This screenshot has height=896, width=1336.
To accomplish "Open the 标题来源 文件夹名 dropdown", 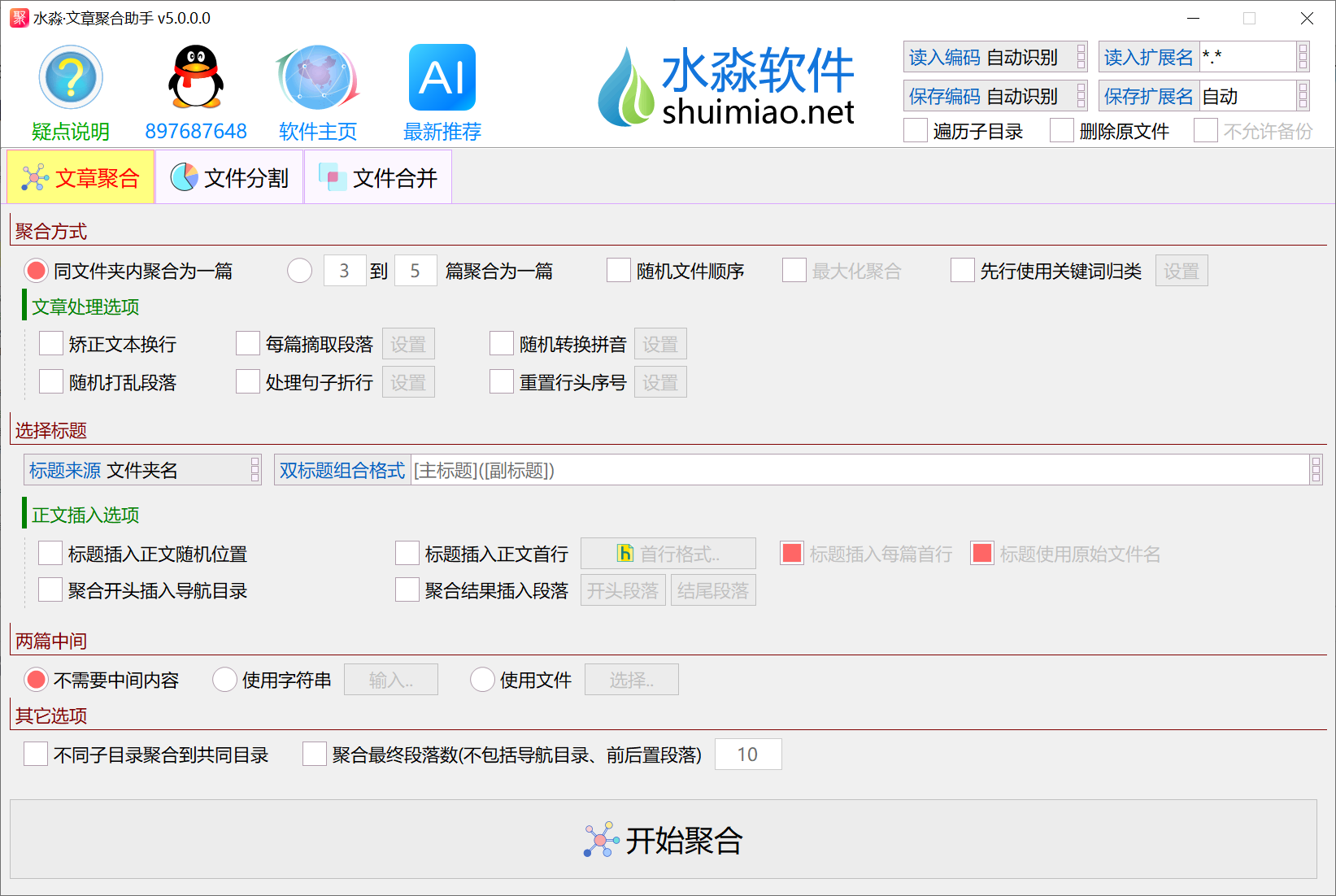I will (x=142, y=470).
